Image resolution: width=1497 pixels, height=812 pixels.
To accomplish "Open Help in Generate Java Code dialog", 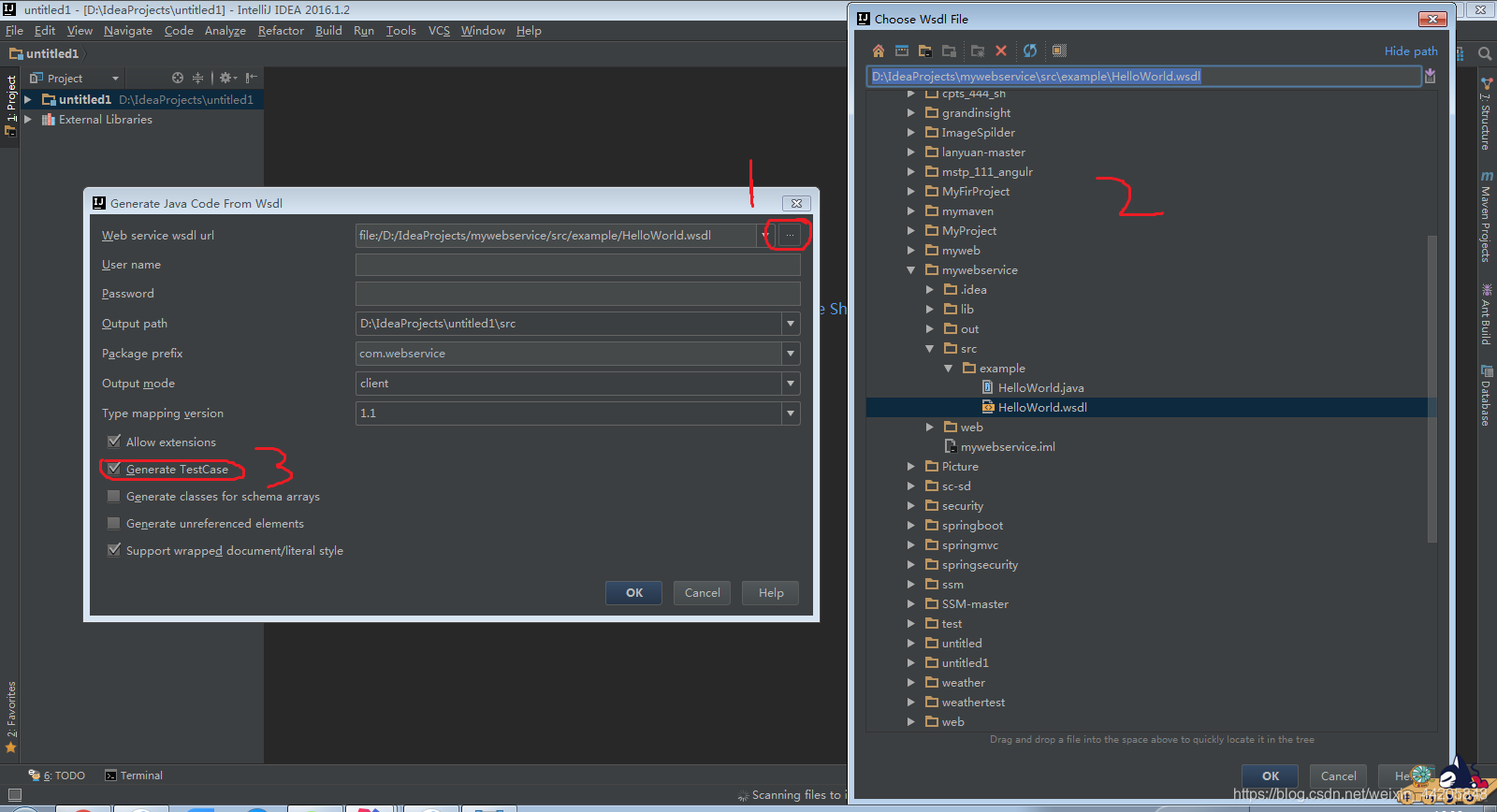I will click(771, 593).
